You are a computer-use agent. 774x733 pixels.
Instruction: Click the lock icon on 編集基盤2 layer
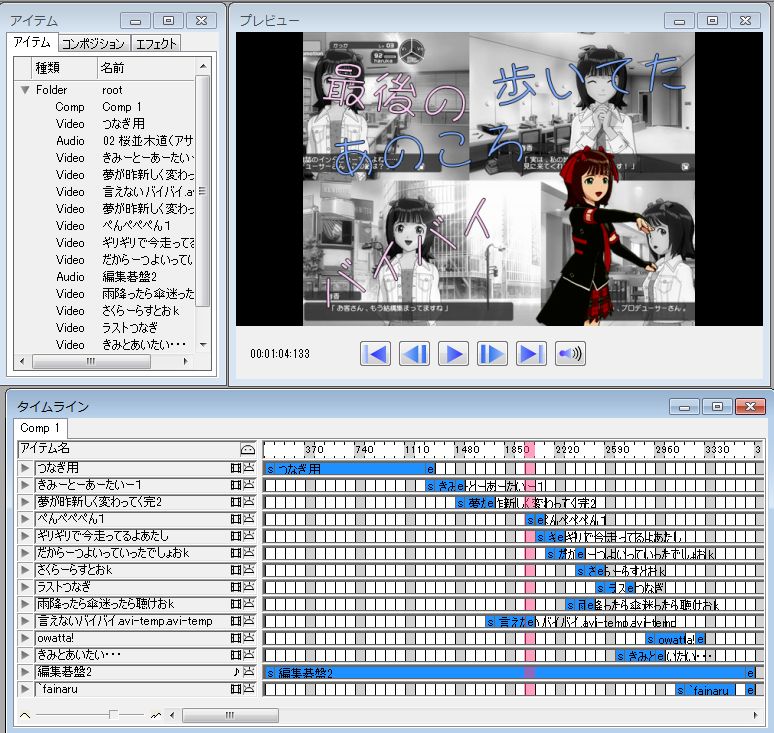(249, 672)
